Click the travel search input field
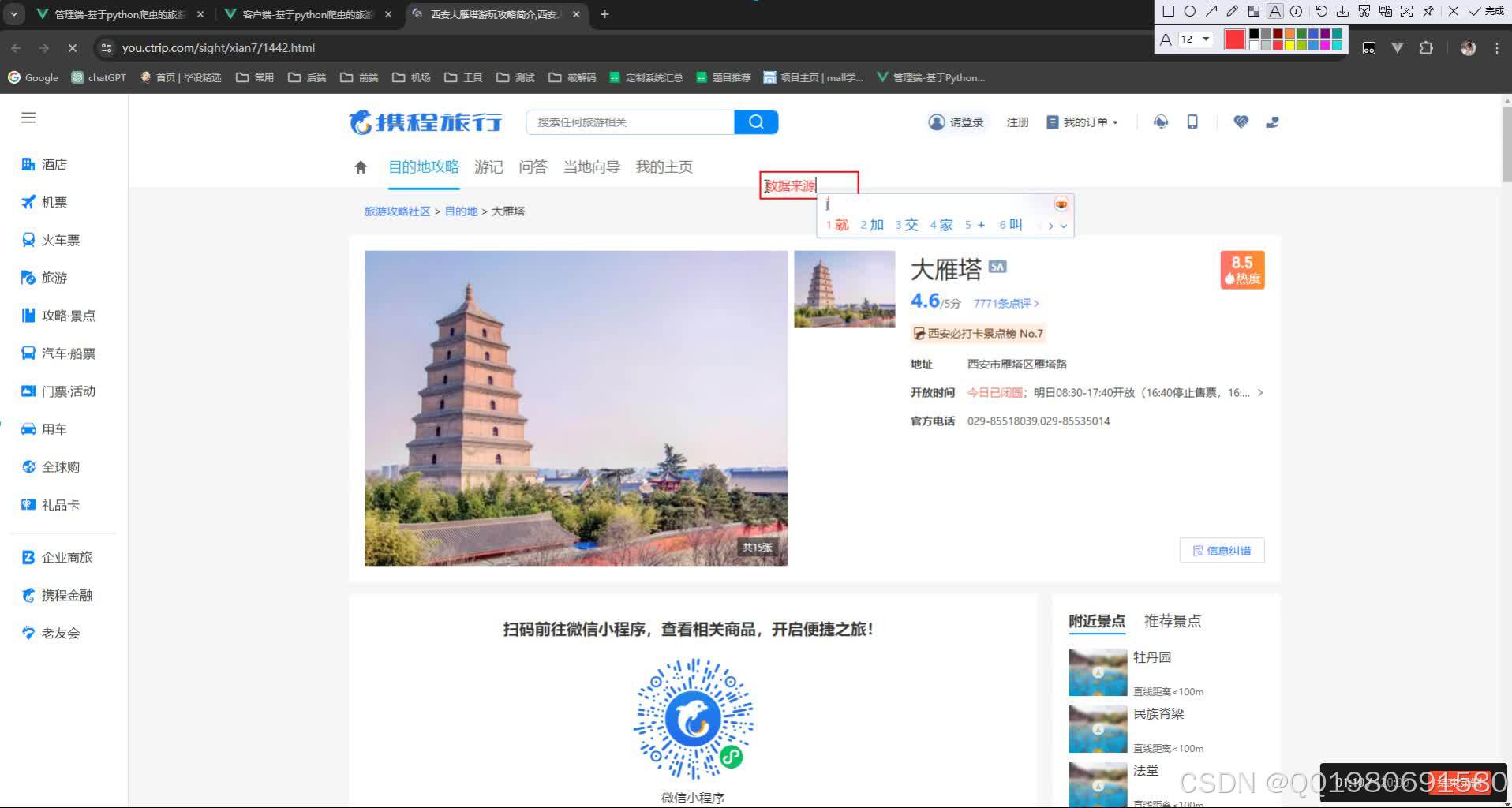 pyautogui.click(x=631, y=122)
